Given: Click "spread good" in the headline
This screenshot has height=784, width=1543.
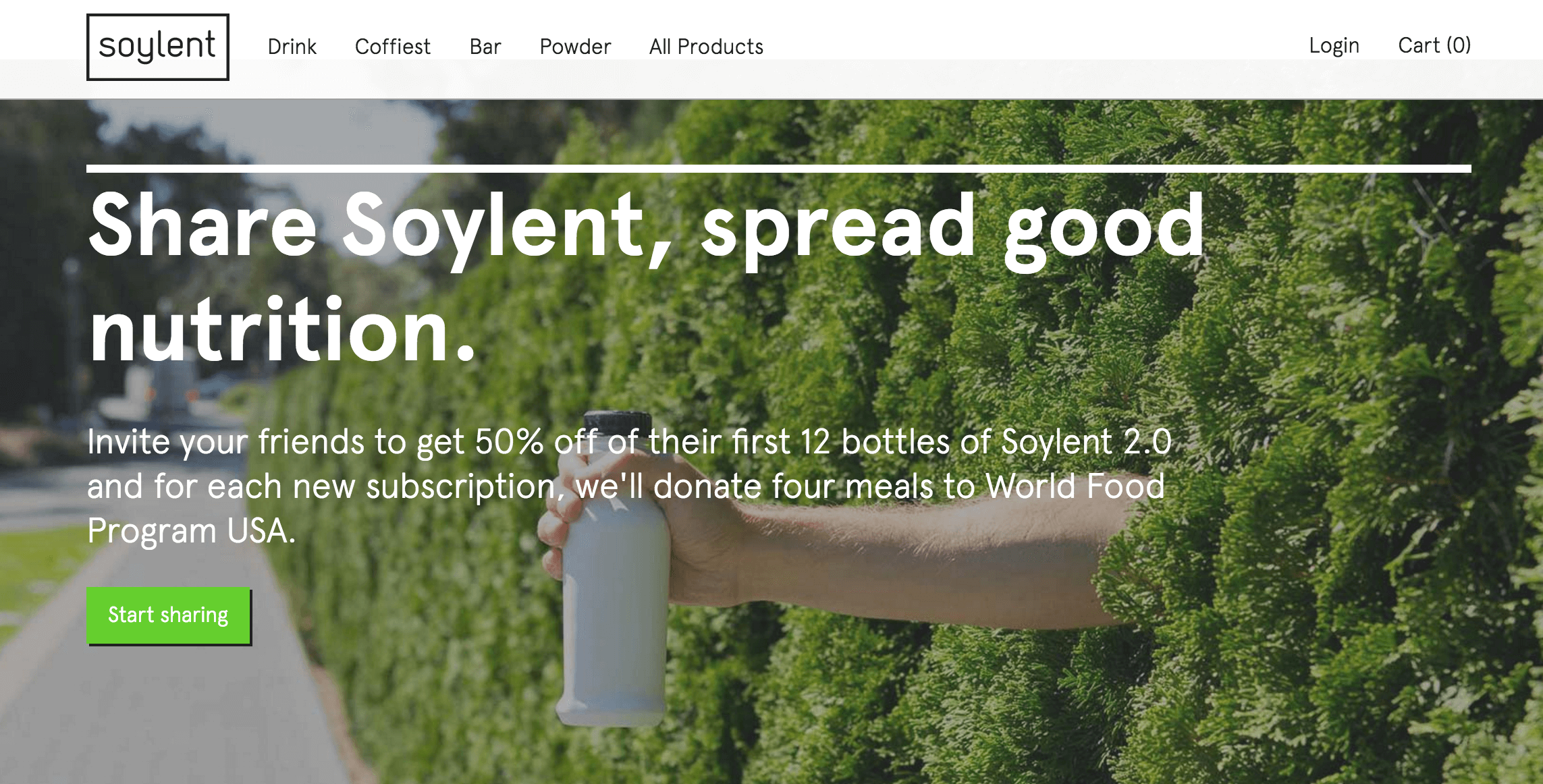Looking at the screenshot, I should coord(952,229).
